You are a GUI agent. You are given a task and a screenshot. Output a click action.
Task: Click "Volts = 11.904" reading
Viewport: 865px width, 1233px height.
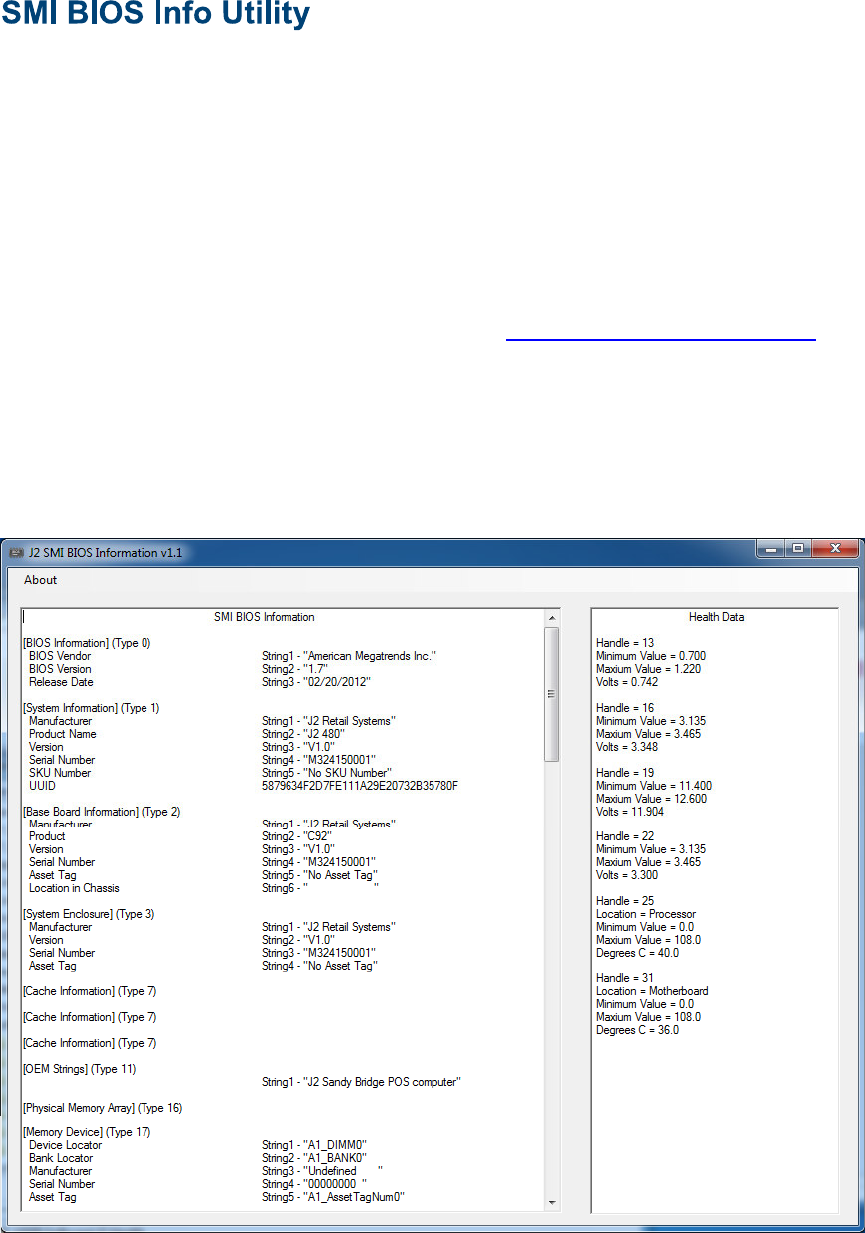(x=630, y=812)
